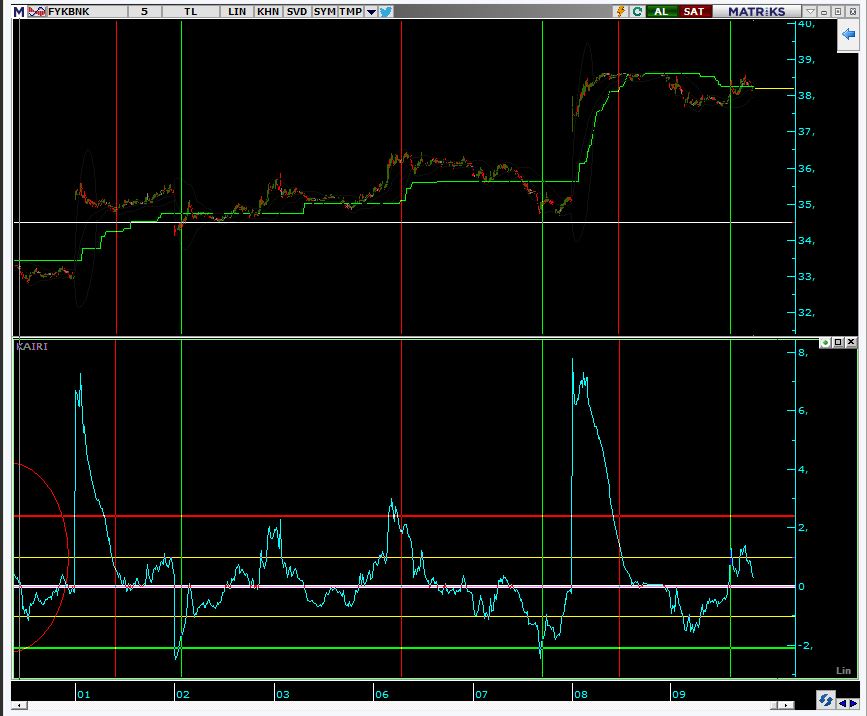Viewport: 867px width, 716px height.
Task: Open the SYM symbol menu
Action: click(325, 11)
